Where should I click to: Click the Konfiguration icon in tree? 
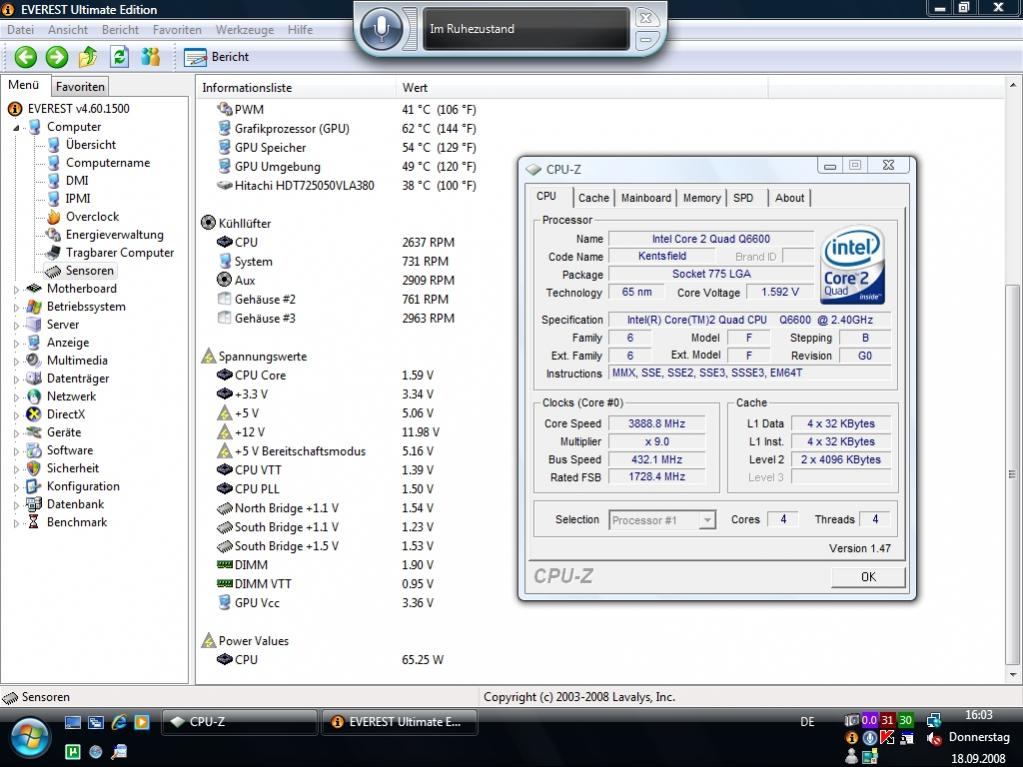[x=33, y=486]
